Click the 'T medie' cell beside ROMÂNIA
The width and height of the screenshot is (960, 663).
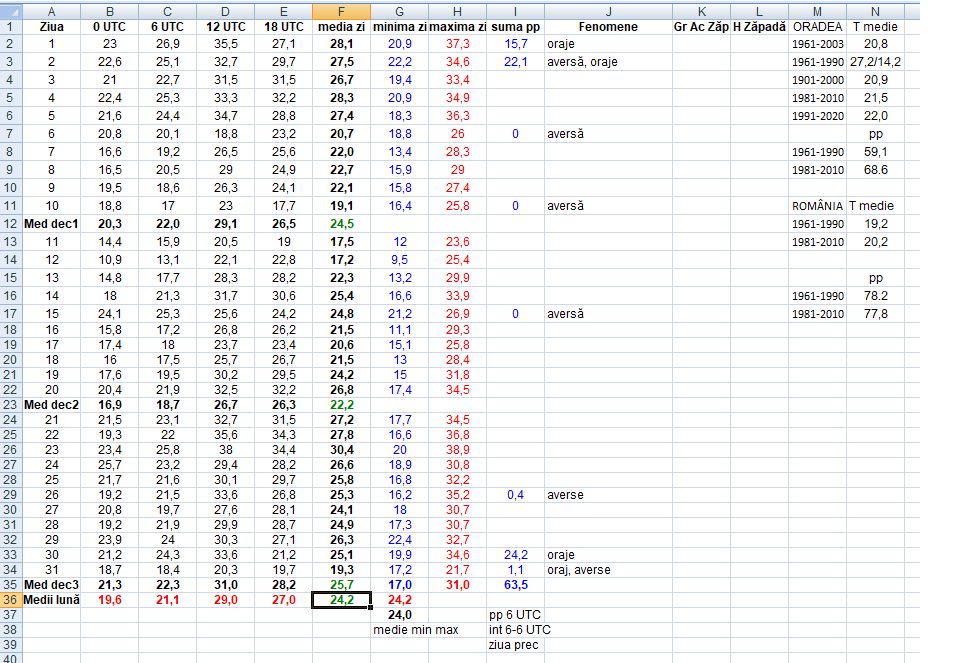click(876, 206)
